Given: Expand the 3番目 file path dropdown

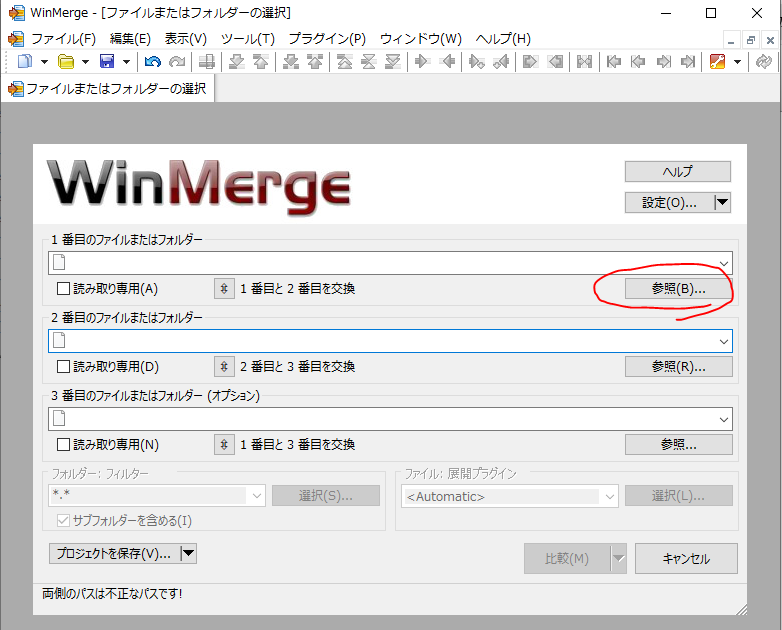Looking at the screenshot, I should (724, 420).
